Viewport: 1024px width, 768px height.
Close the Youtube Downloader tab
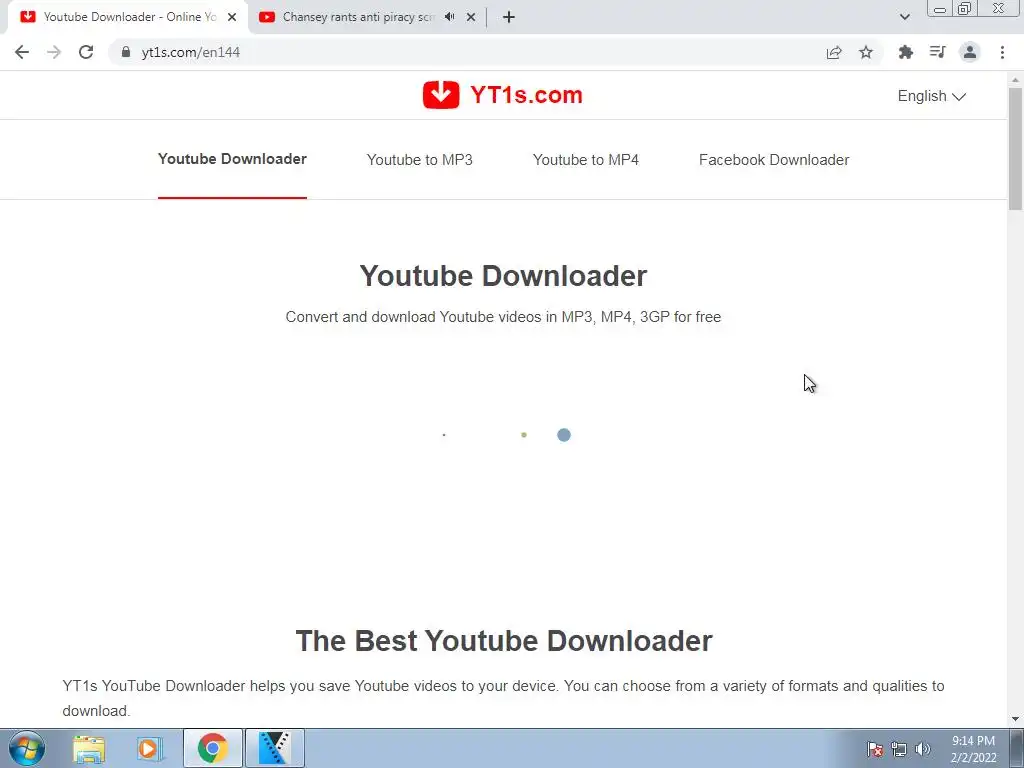pyautogui.click(x=232, y=17)
